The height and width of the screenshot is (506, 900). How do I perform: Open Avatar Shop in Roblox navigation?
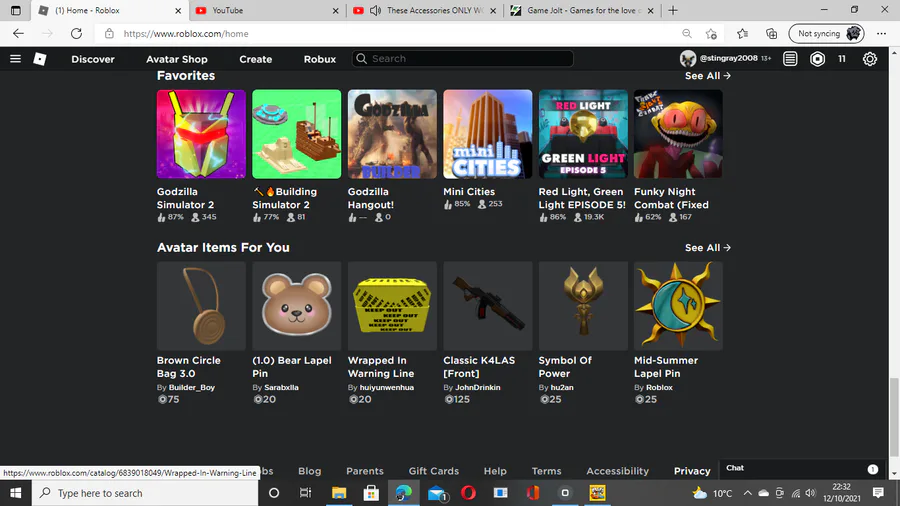(x=177, y=59)
